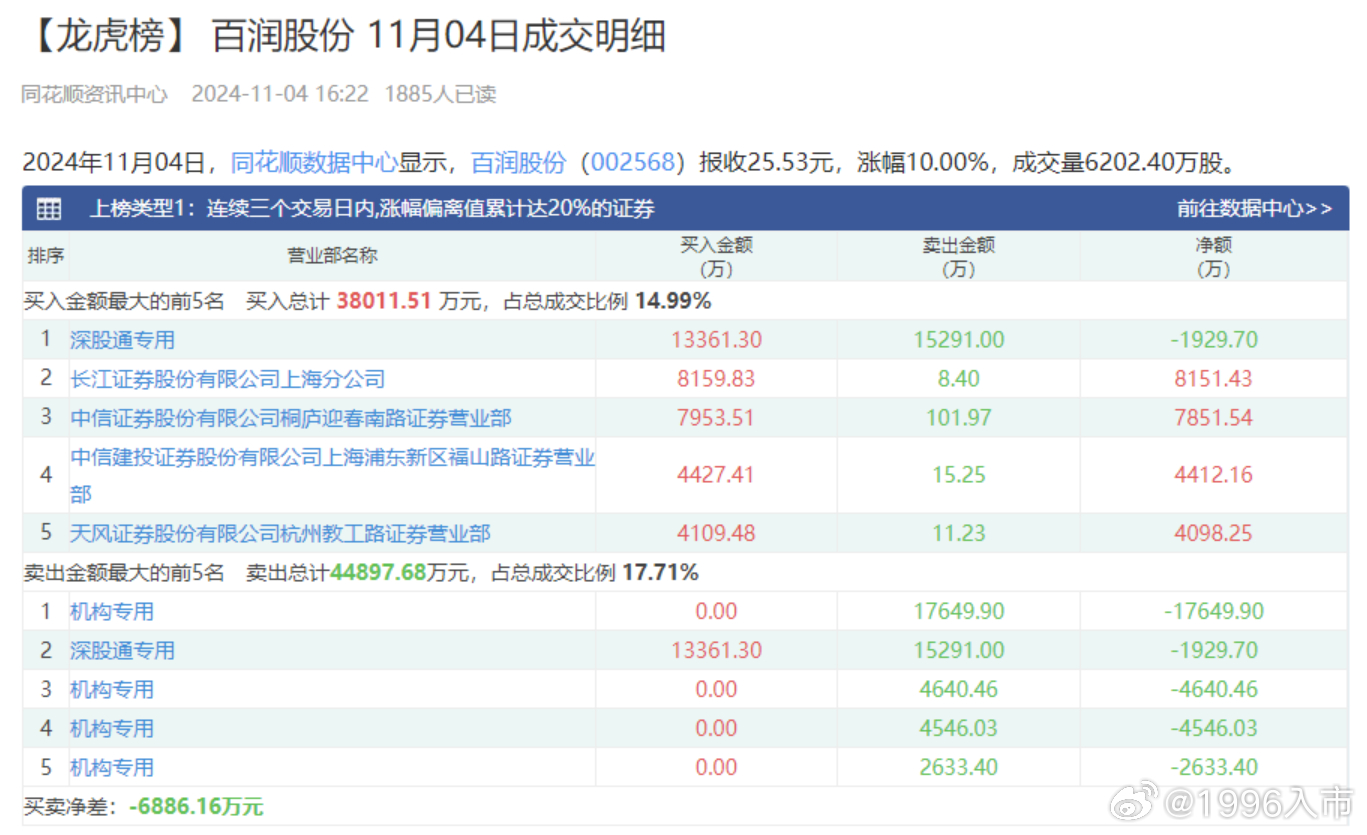Image resolution: width=1367 pixels, height=835 pixels.
Task: Select 机构专用 with 4546.03 sell amount
Action: click(x=112, y=728)
